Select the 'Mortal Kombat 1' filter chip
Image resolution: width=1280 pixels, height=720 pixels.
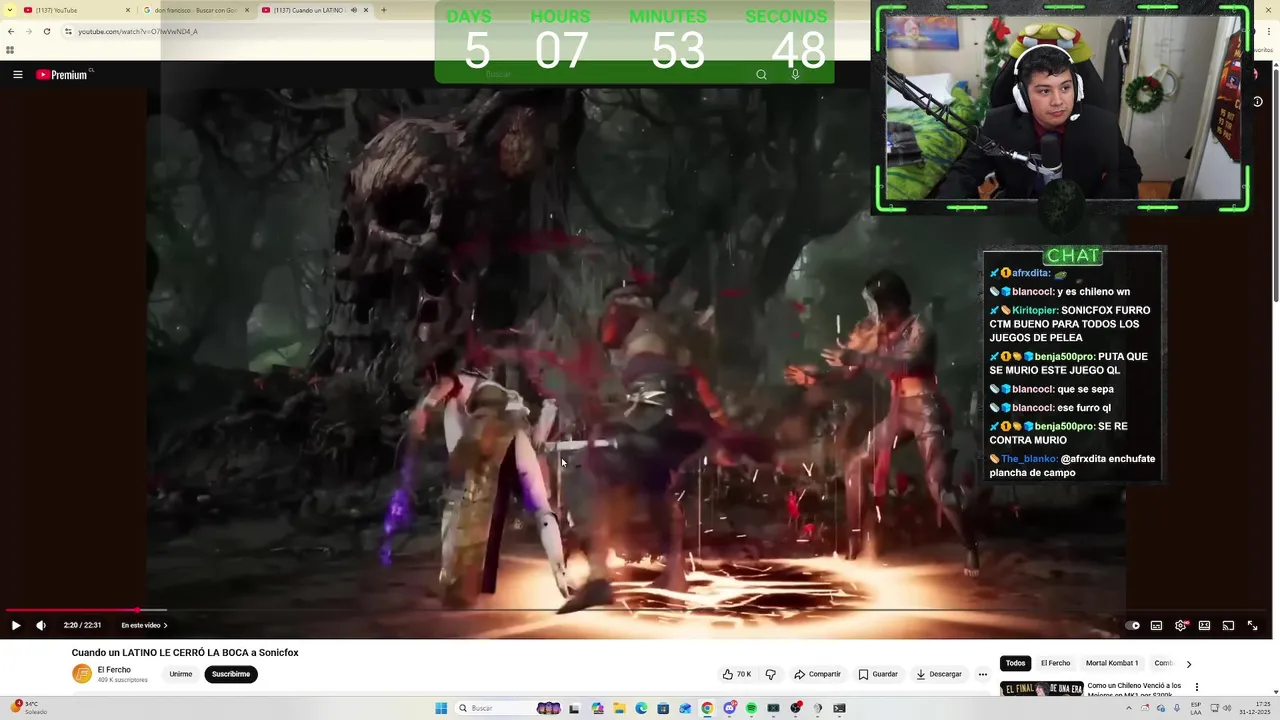pyautogui.click(x=1112, y=663)
